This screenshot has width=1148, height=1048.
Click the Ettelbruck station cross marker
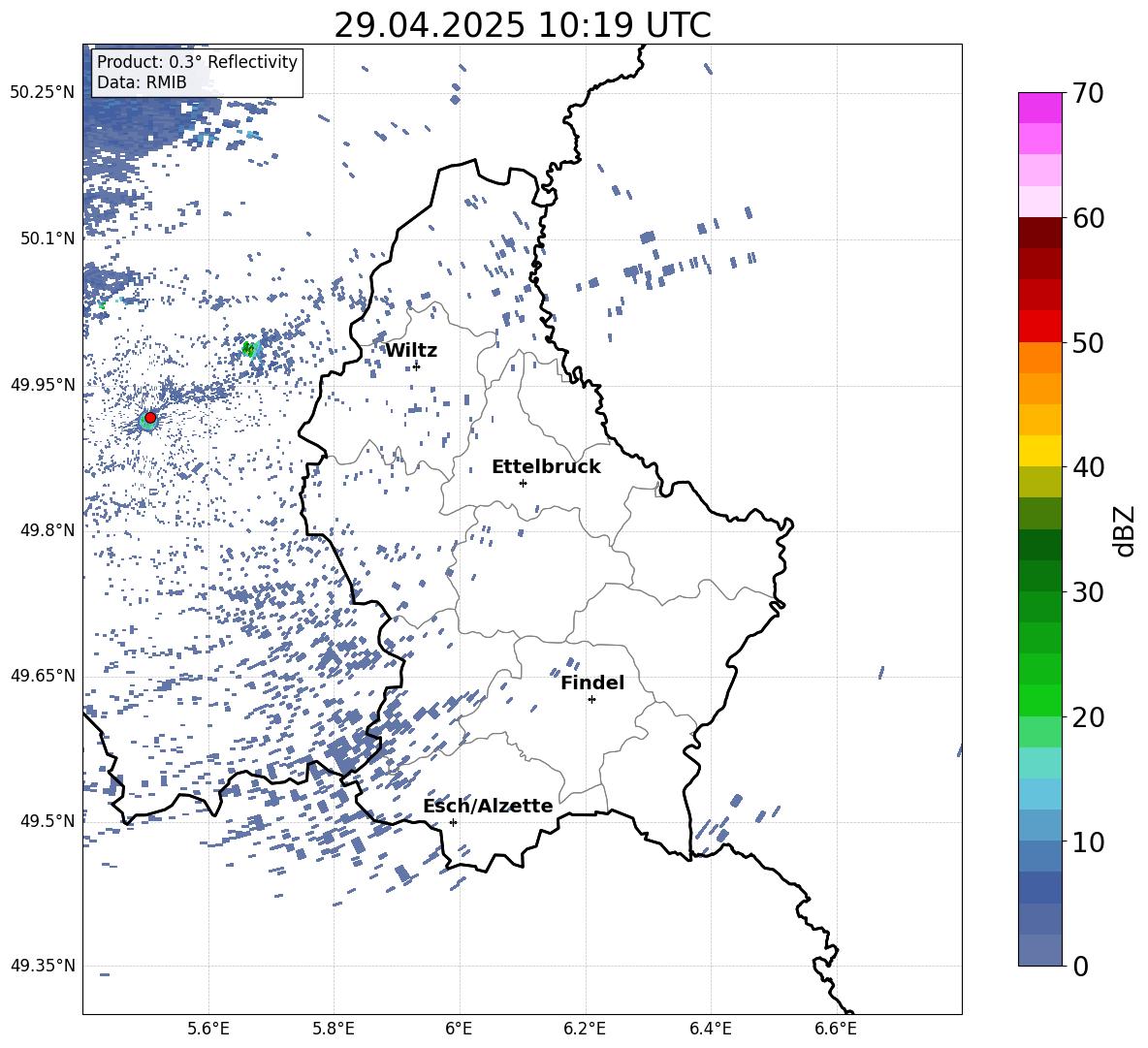(523, 483)
